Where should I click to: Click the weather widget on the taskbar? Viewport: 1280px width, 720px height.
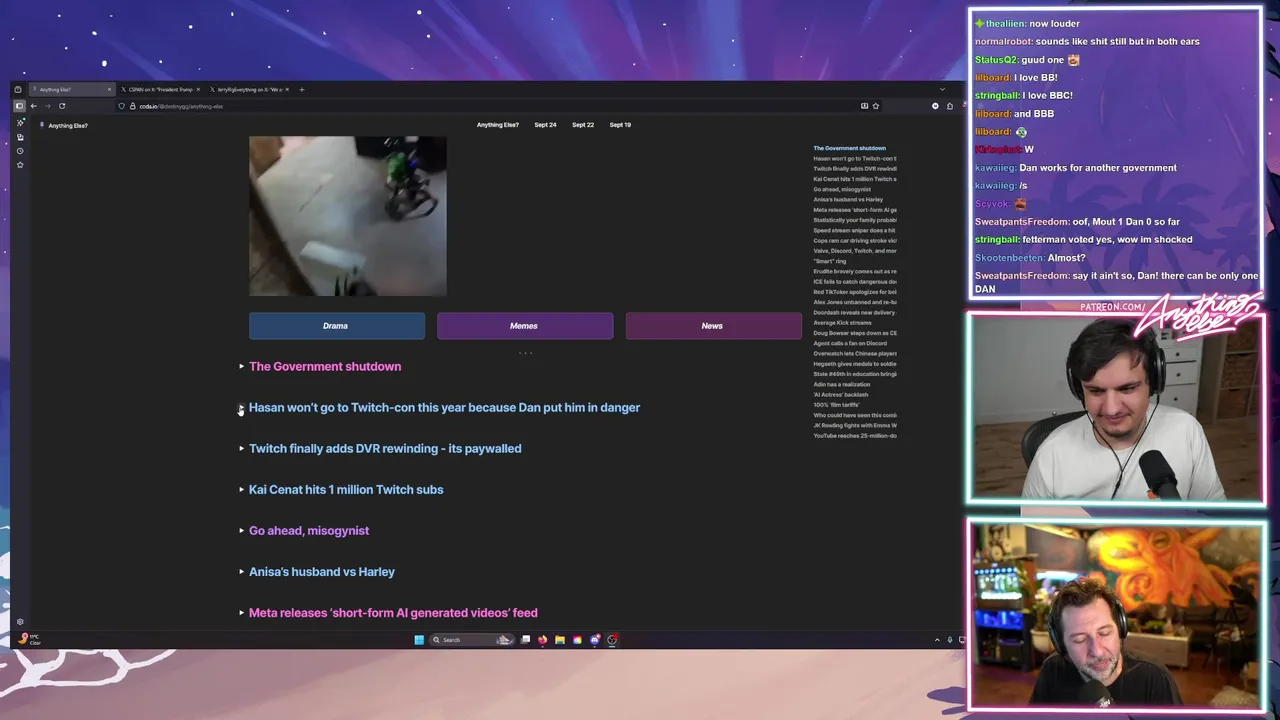click(x=30, y=640)
